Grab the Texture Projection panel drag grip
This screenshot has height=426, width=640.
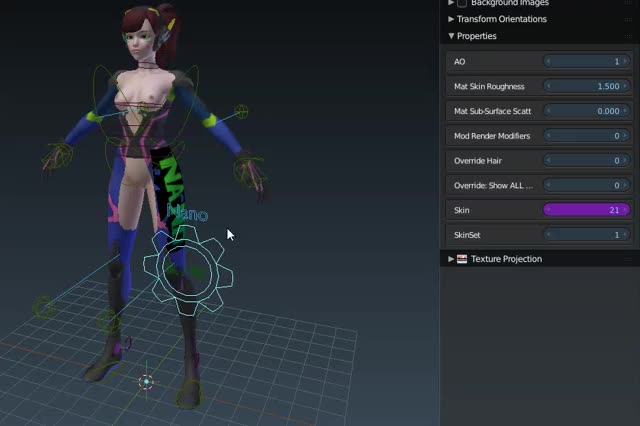628,259
